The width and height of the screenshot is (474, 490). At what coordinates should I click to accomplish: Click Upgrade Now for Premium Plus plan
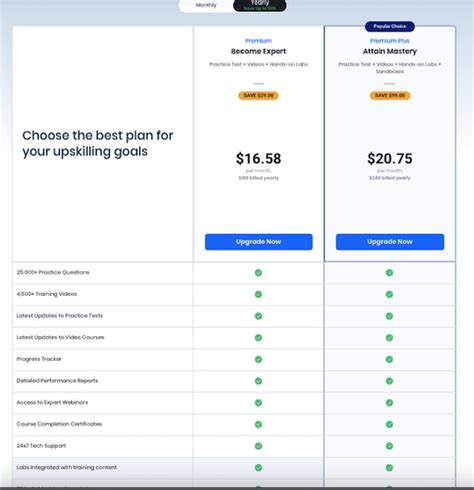[x=390, y=242]
